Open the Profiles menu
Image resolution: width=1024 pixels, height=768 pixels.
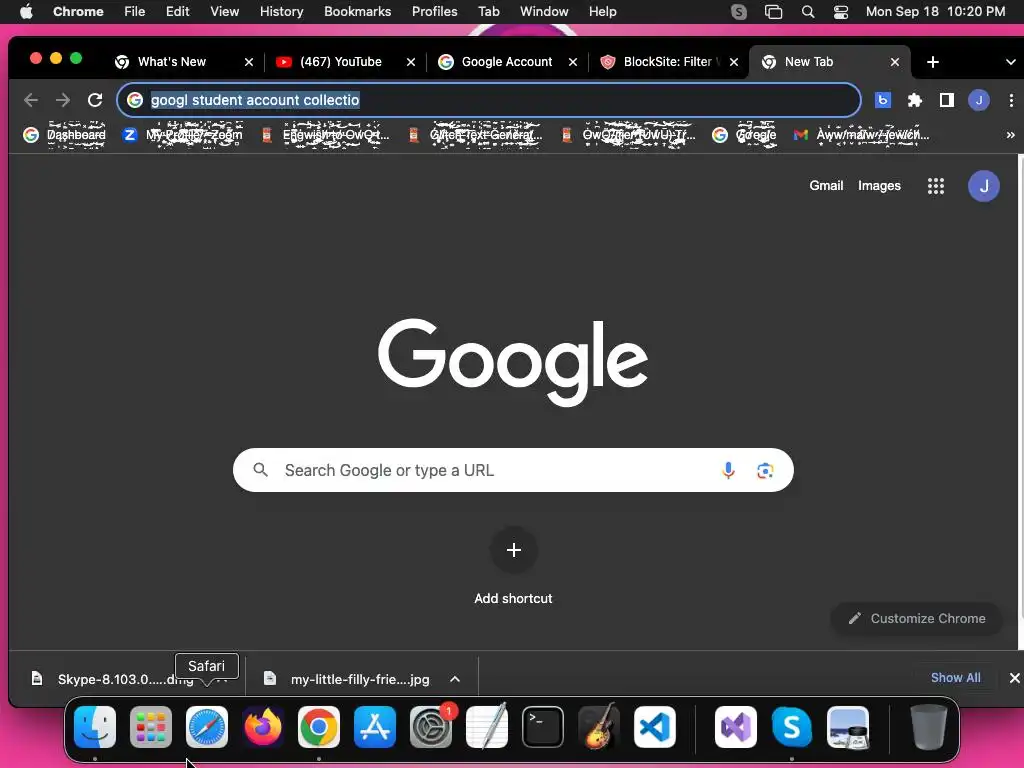pyautogui.click(x=434, y=12)
